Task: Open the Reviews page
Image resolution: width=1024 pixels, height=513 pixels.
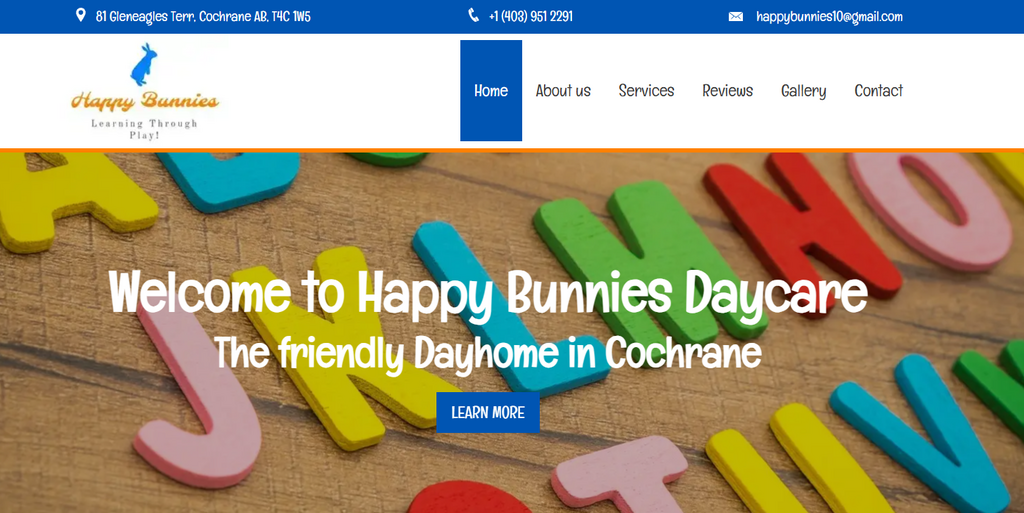Action: (727, 91)
